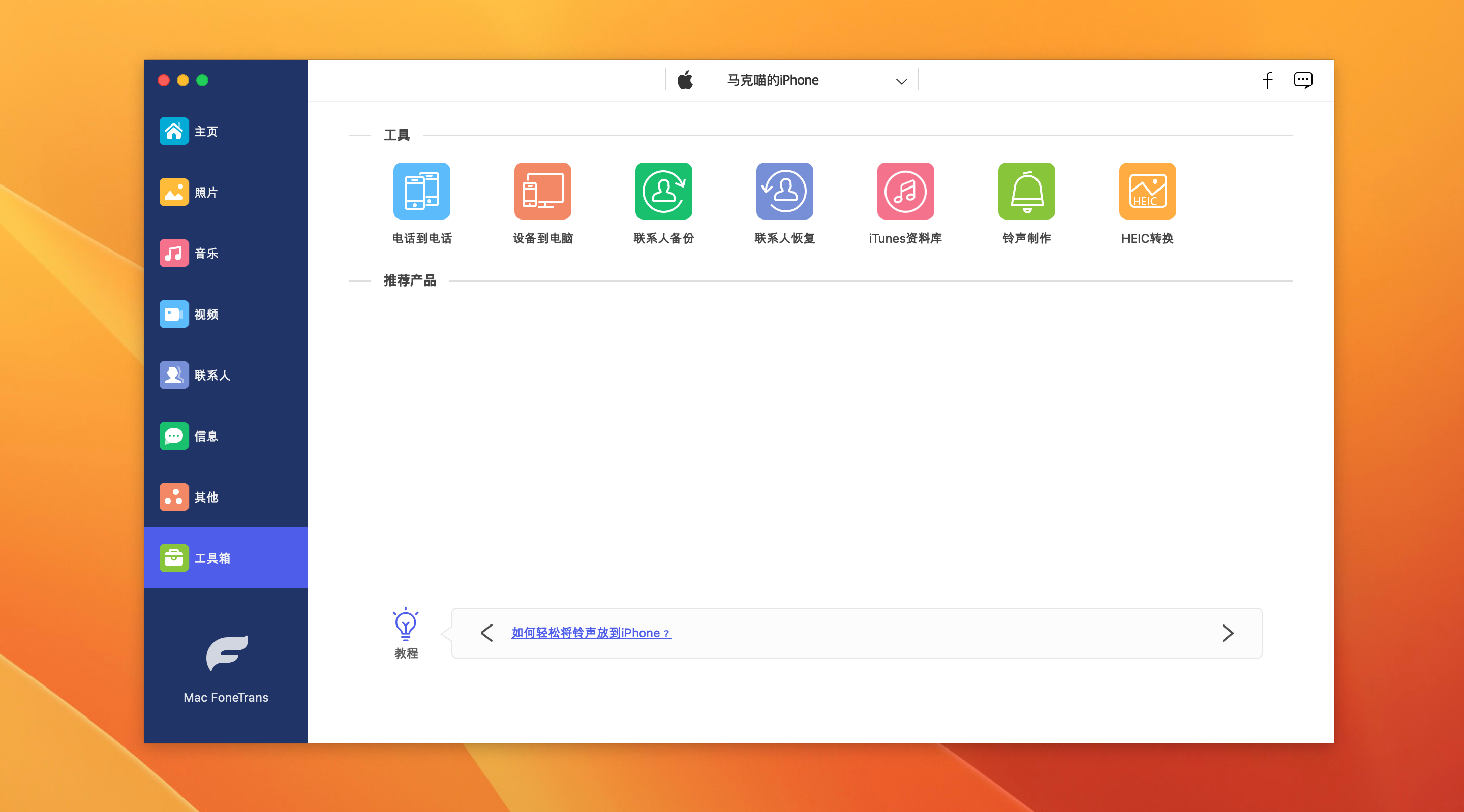
Task: Open the 信息 messages icon in sidebar
Action: click(174, 436)
